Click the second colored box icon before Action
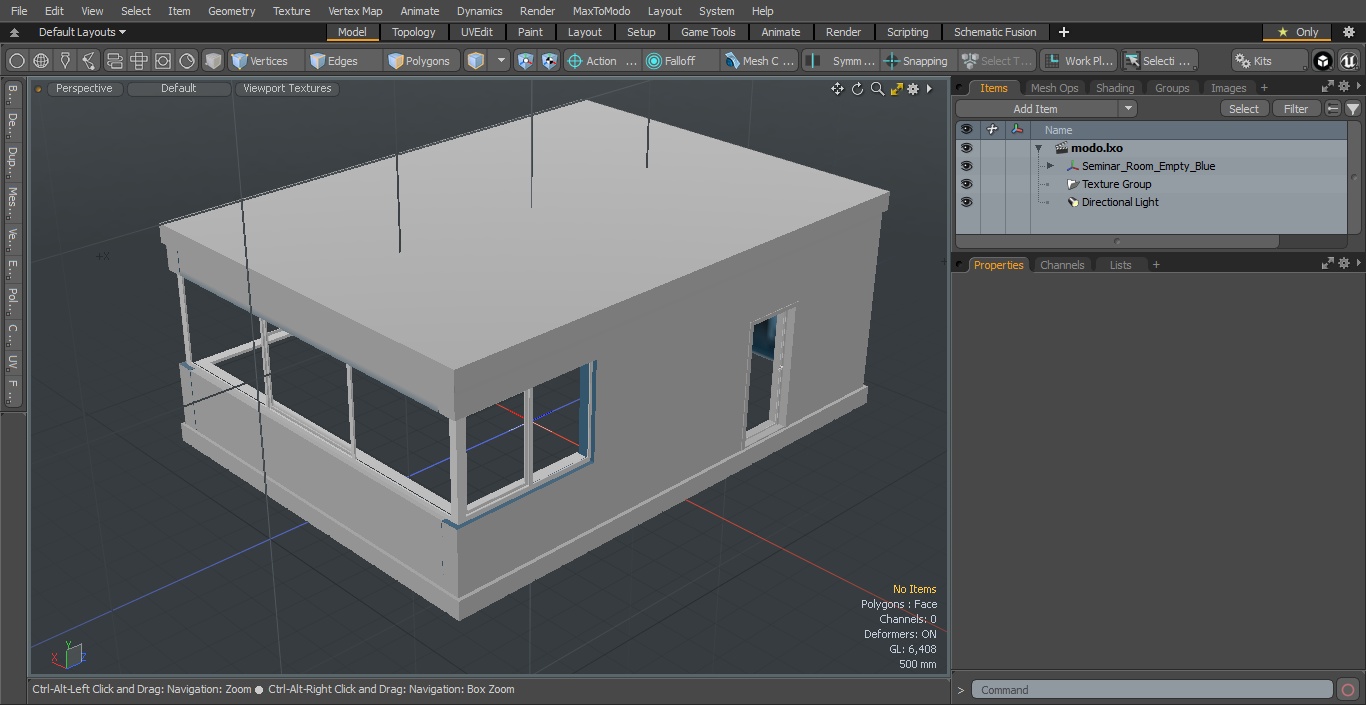 pyautogui.click(x=549, y=61)
